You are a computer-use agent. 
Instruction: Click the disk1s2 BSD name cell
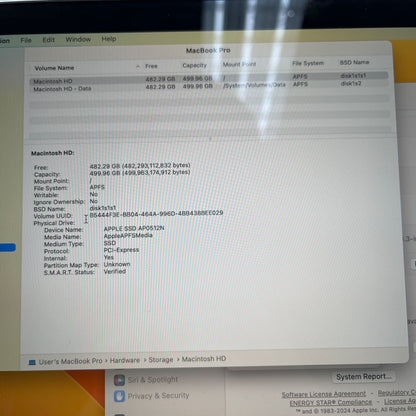pos(351,83)
